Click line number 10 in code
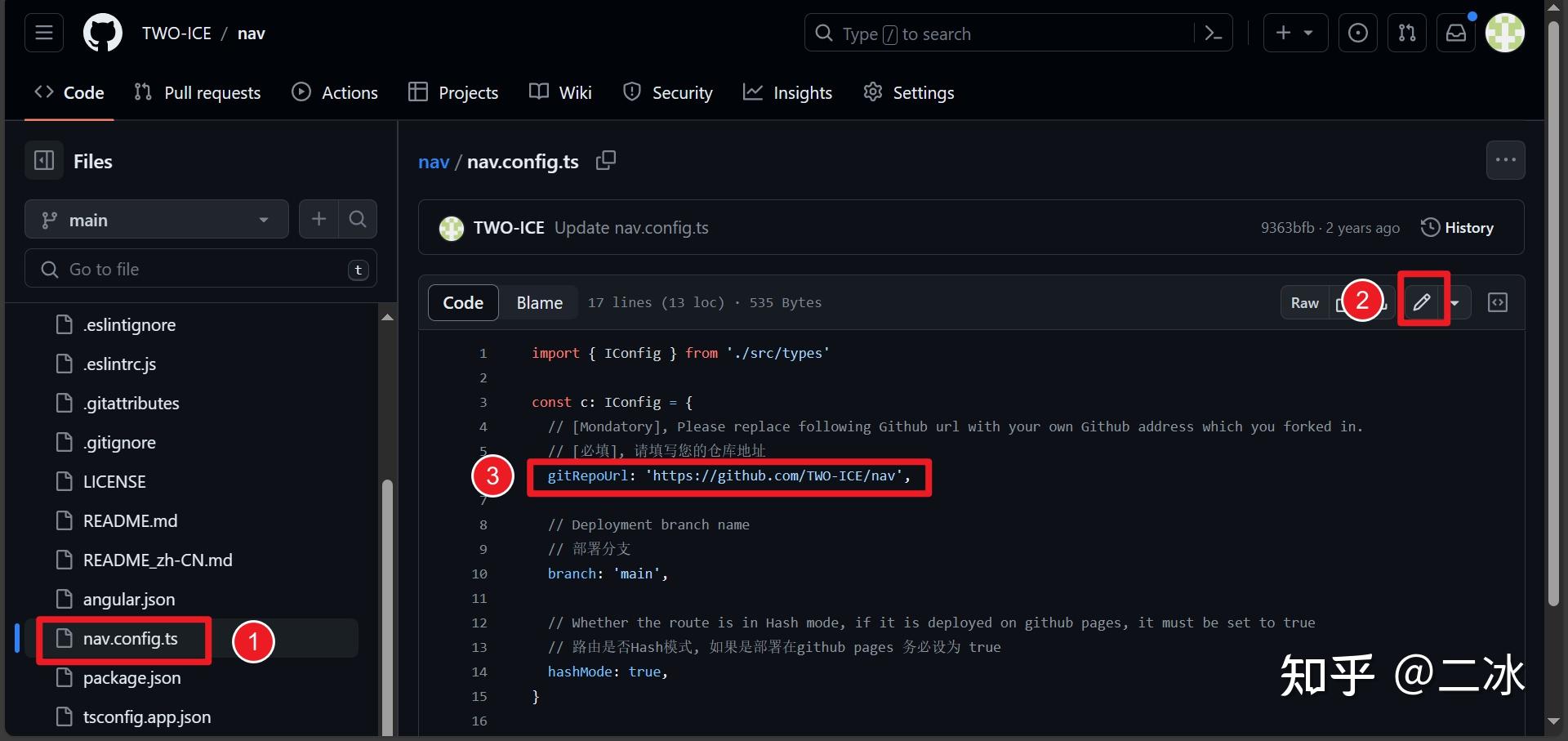This screenshot has width=1568, height=741. pyautogui.click(x=479, y=574)
